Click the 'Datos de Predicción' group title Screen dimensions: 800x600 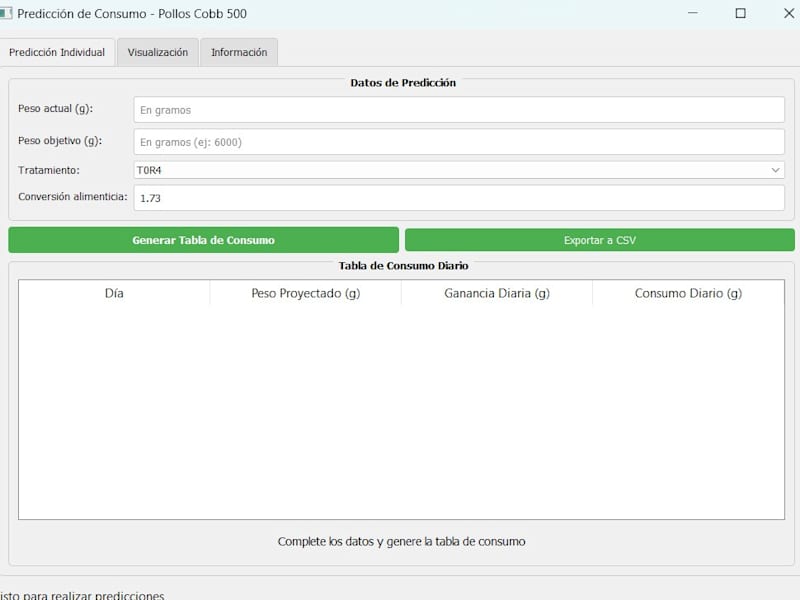click(403, 83)
